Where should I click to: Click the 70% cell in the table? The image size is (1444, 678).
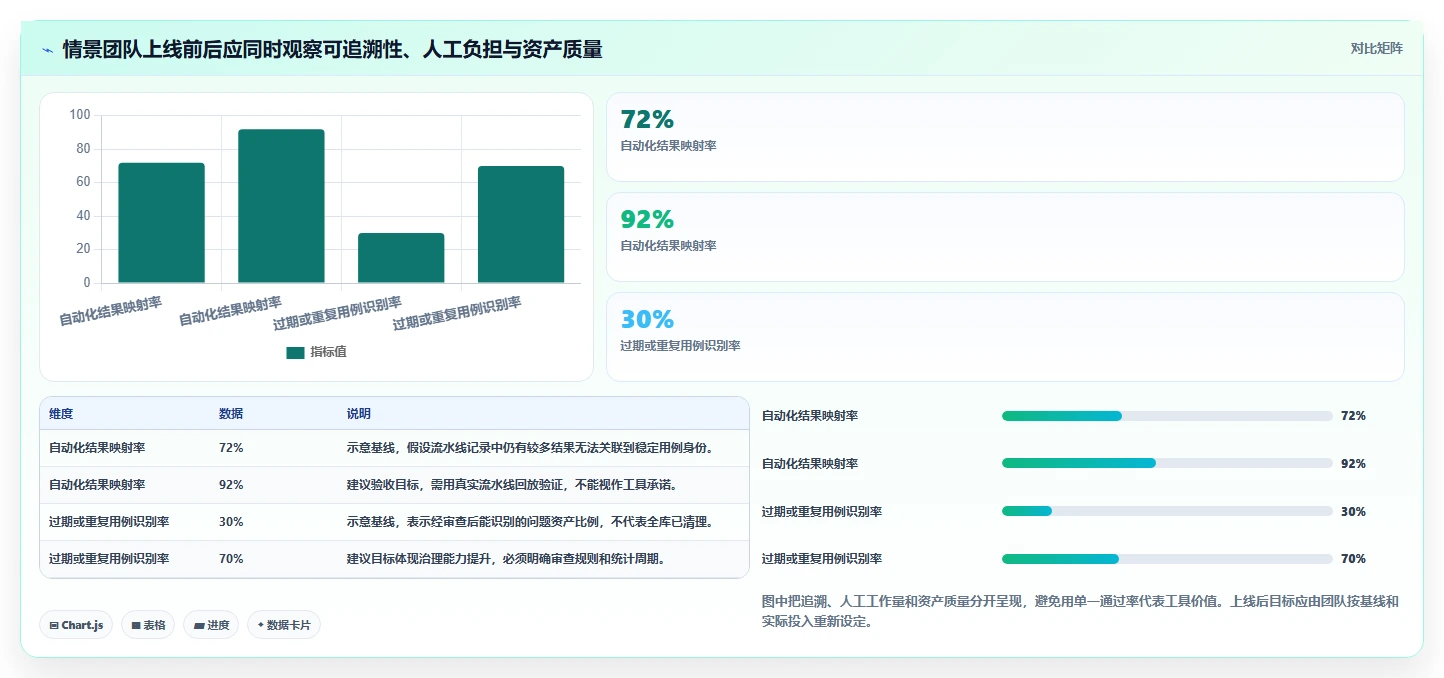[x=231, y=559]
